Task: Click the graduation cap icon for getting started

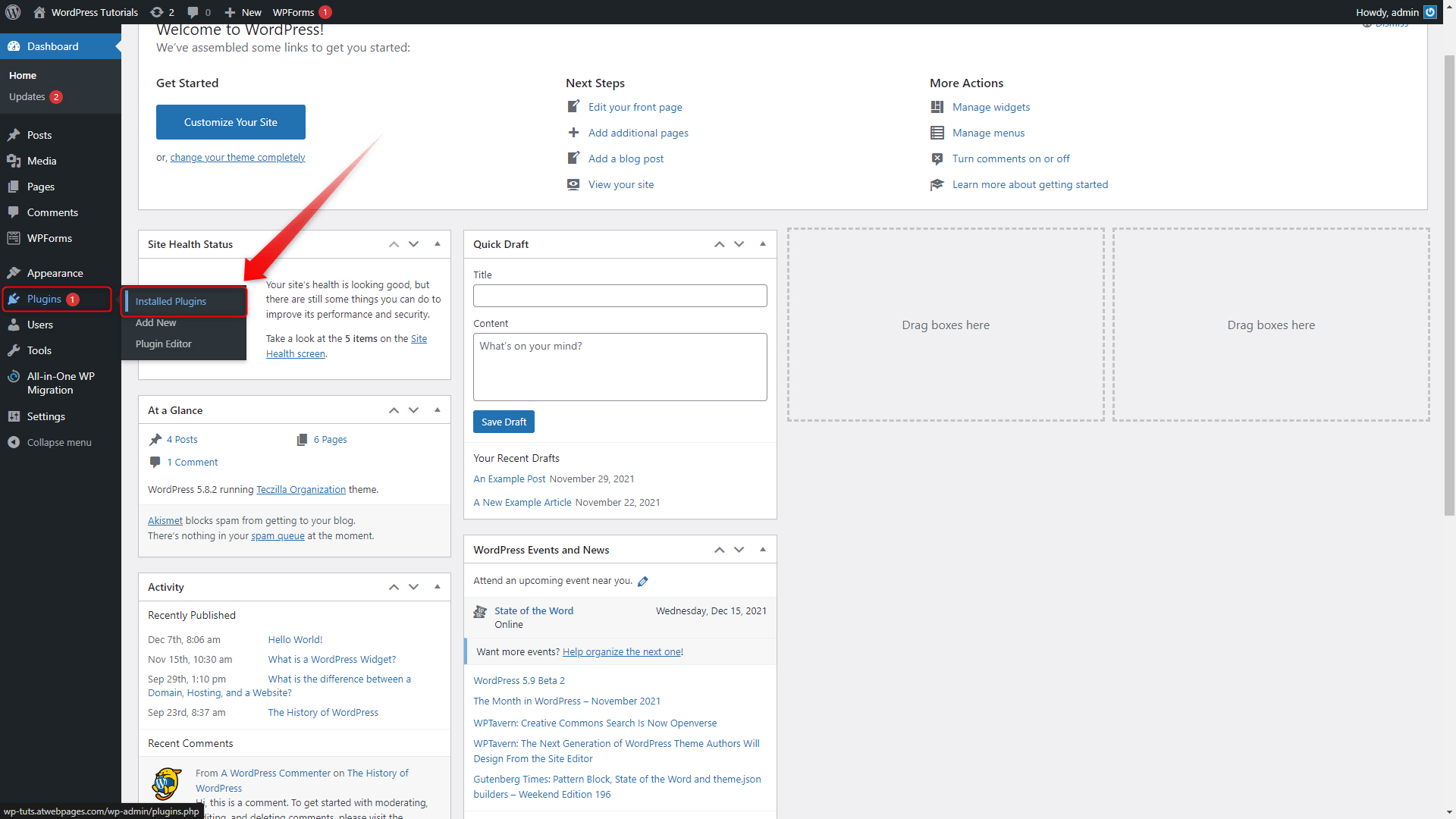Action: [x=937, y=184]
